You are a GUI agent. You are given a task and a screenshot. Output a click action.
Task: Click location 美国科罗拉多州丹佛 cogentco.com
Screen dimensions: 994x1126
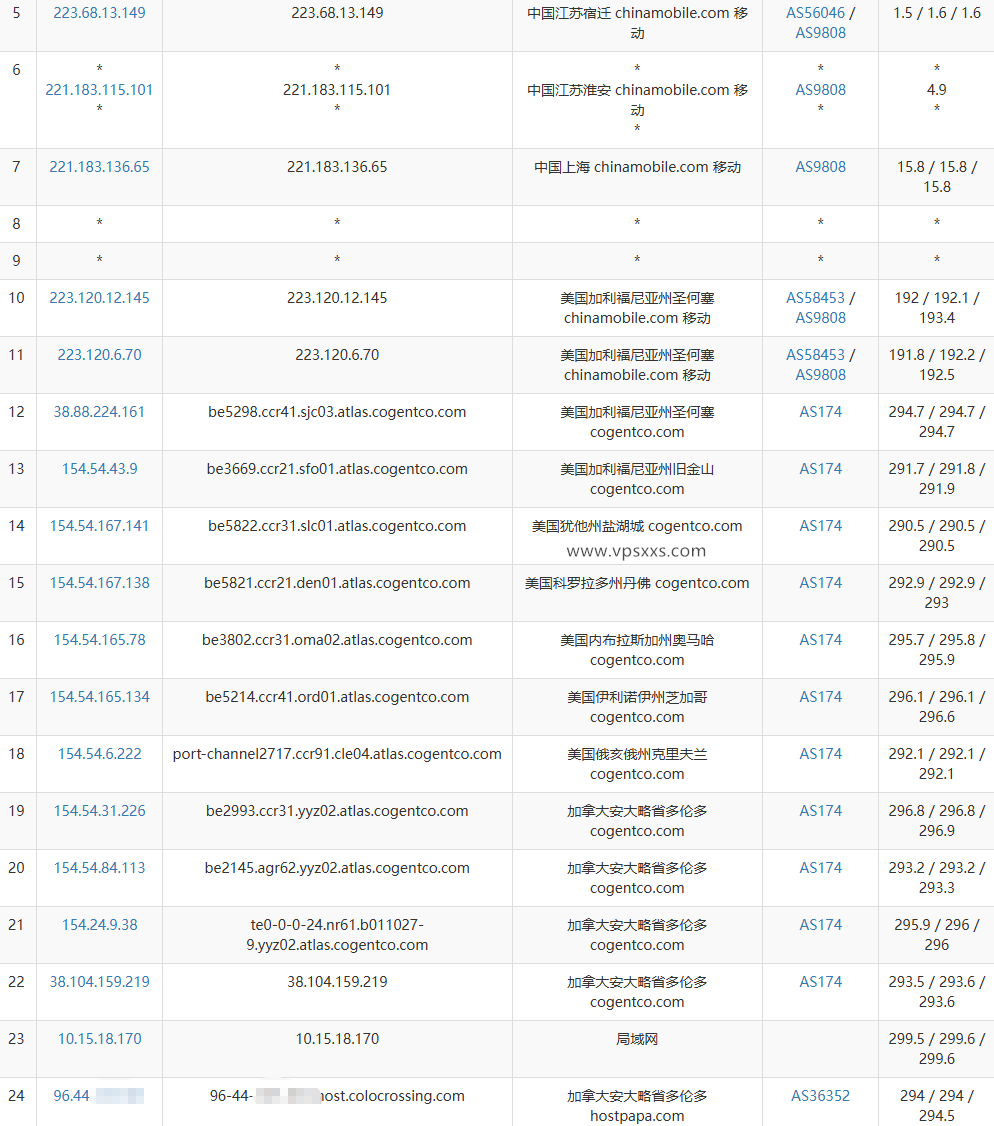[637, 583]
